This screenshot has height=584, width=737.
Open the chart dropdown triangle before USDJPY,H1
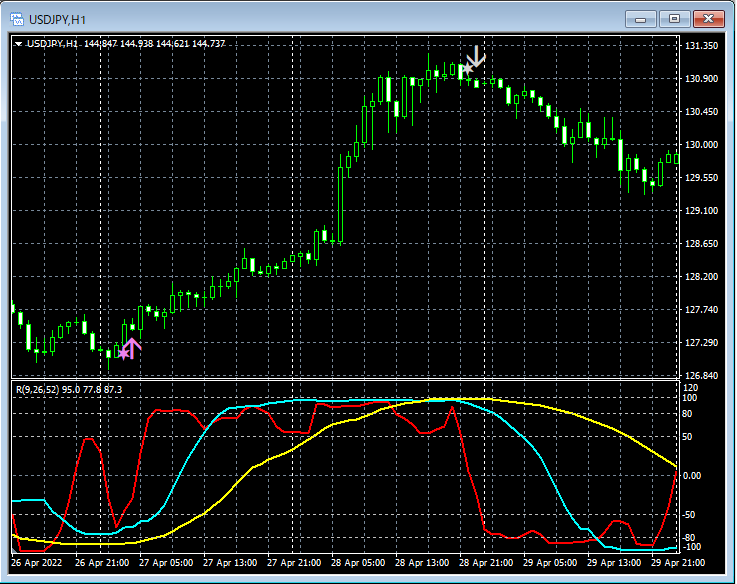19,43
